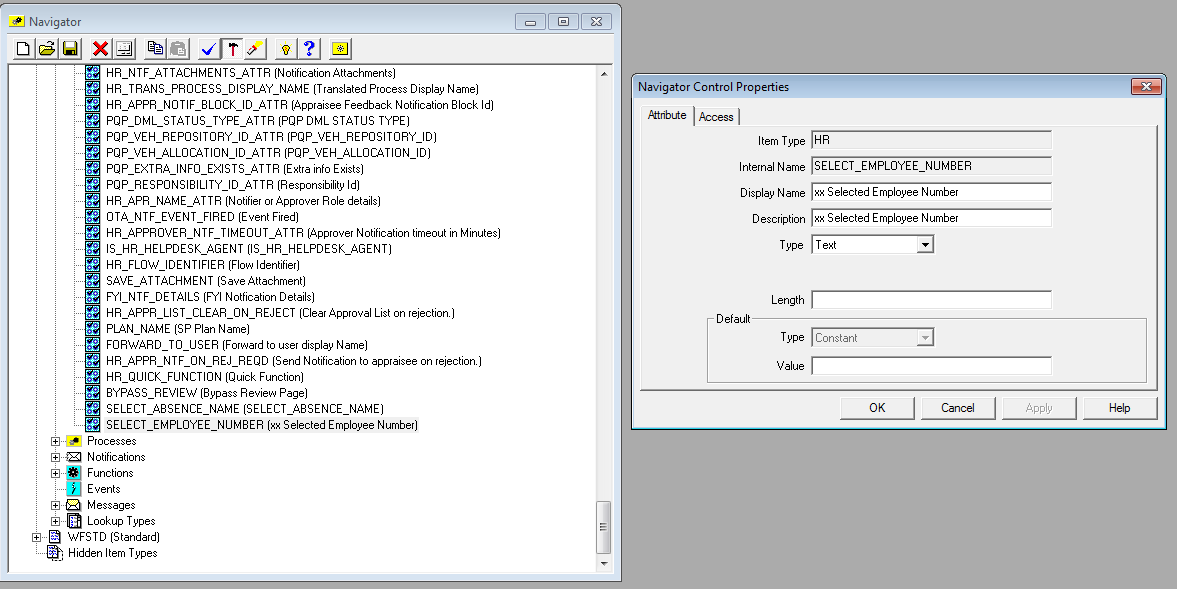Screen dimensions: 1177x589
Task: Click the New document toolbar icon
Action: (x=23, y=49)
